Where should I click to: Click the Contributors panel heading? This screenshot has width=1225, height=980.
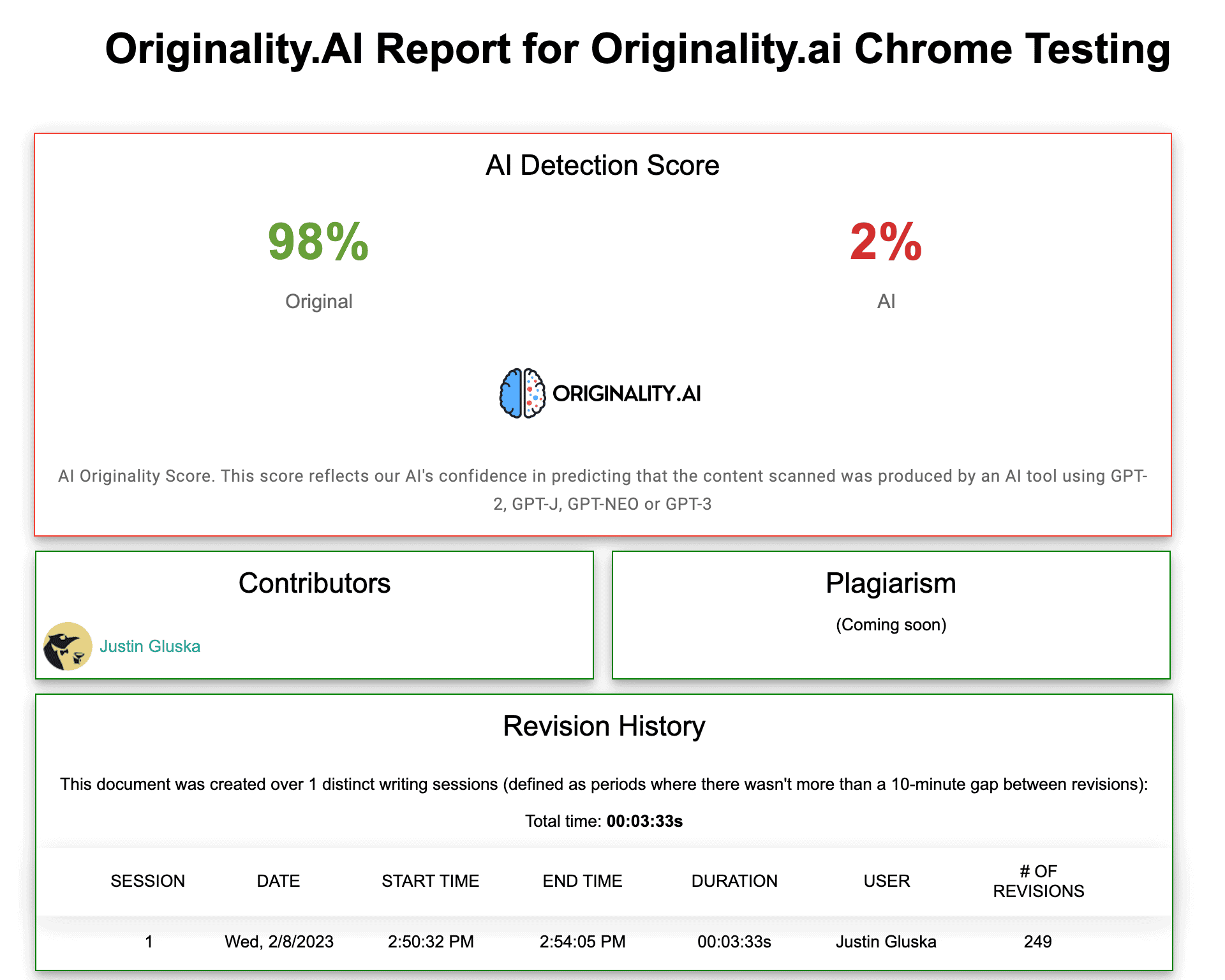point(314,583)
